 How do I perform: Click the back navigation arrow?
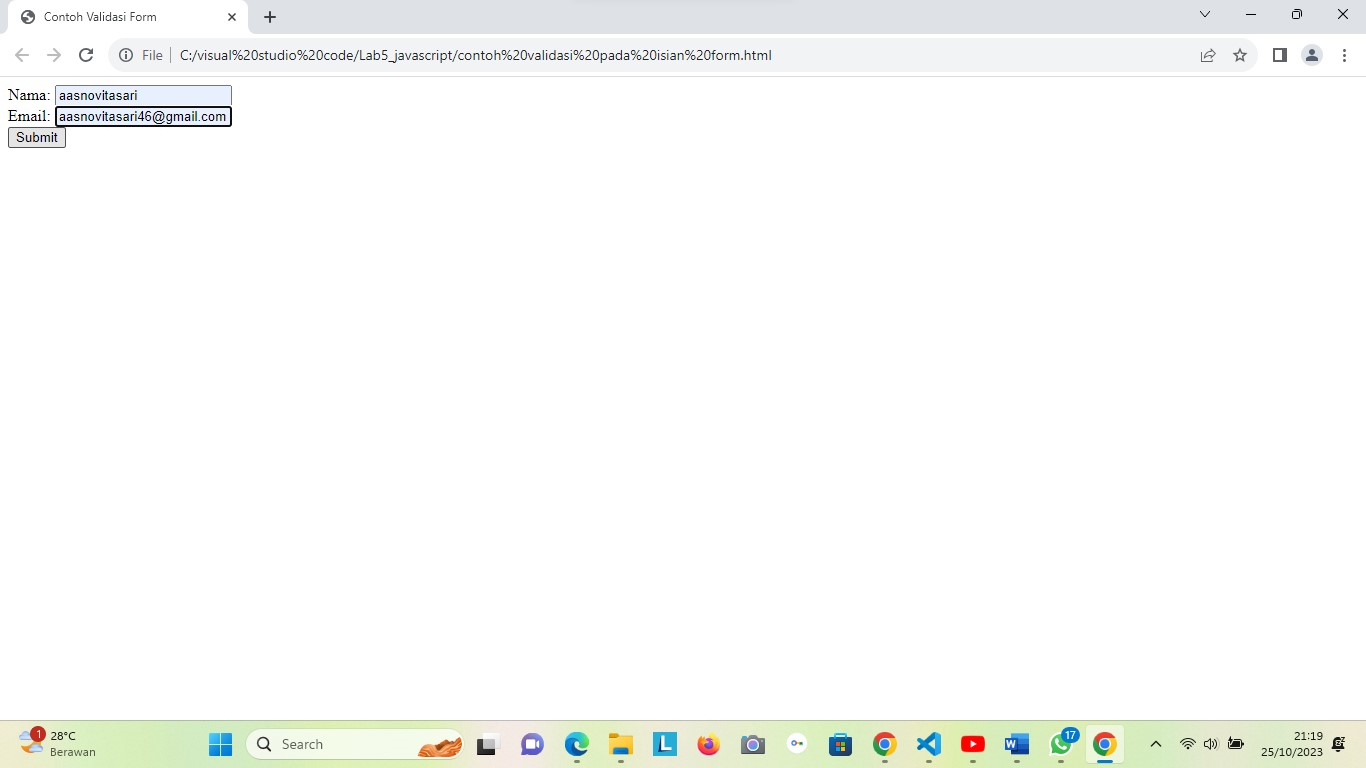coord(21,55)
